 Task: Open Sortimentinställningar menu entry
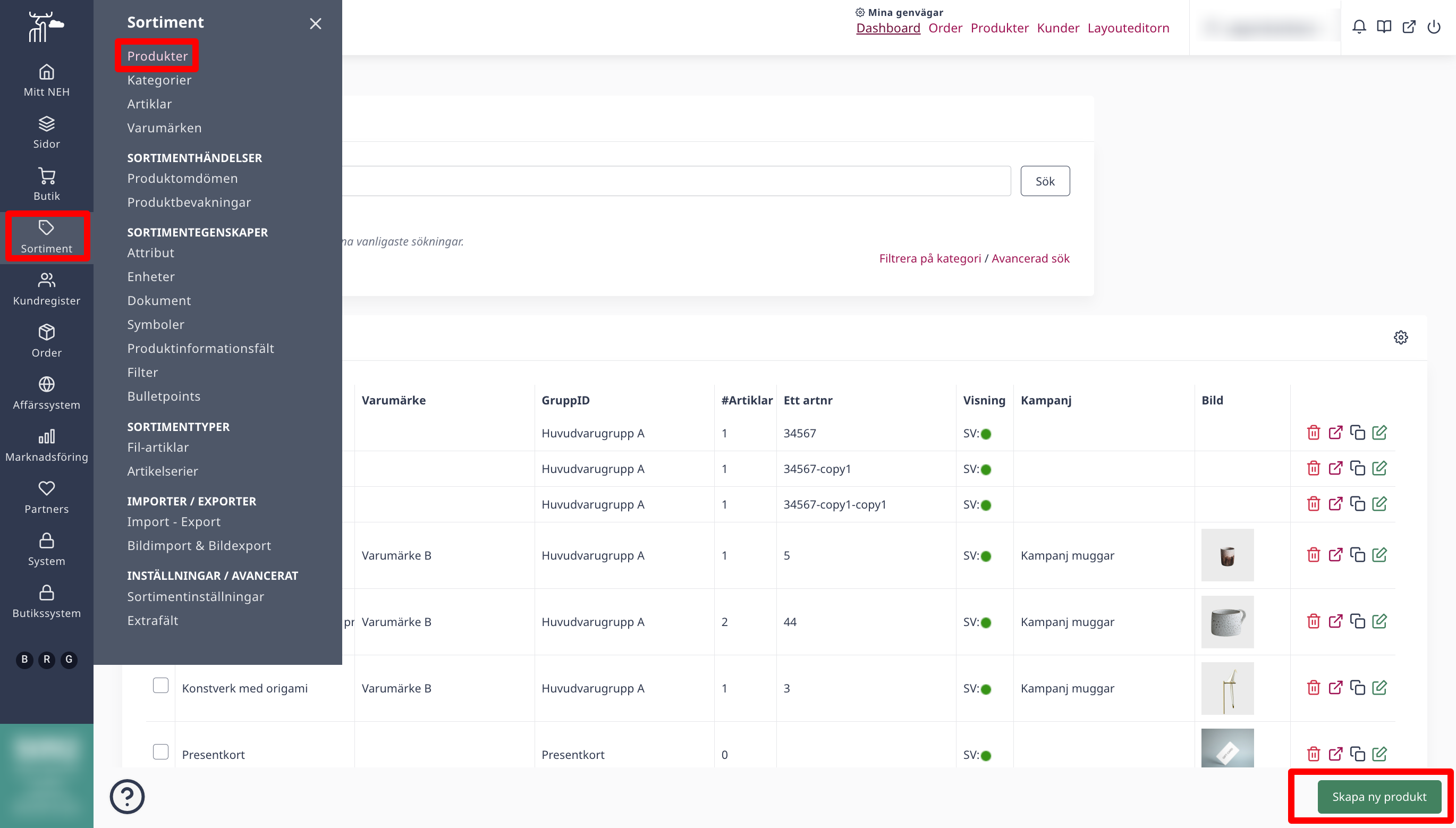pos(196,597)
